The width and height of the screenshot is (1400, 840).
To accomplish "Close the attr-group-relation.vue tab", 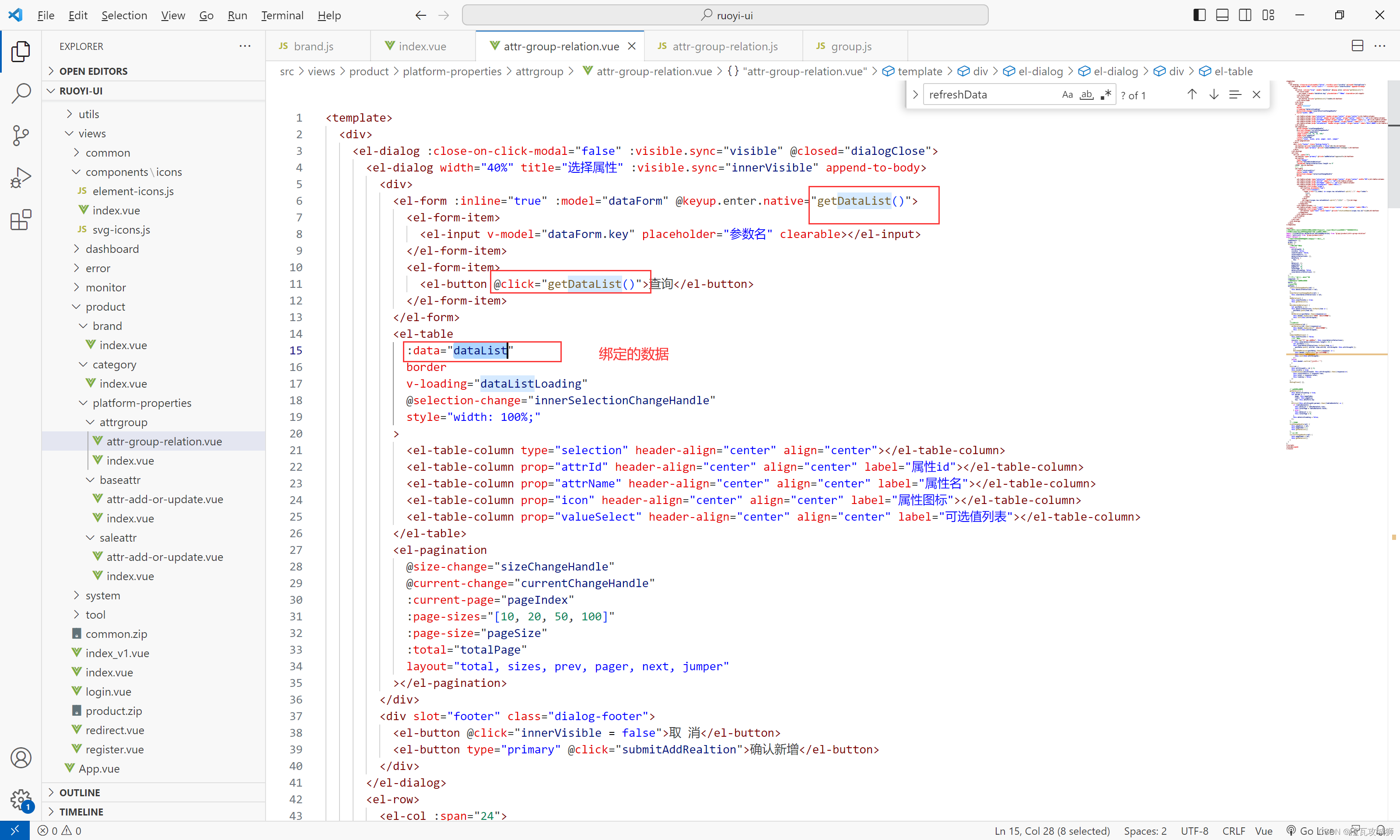I will [631, 46].
